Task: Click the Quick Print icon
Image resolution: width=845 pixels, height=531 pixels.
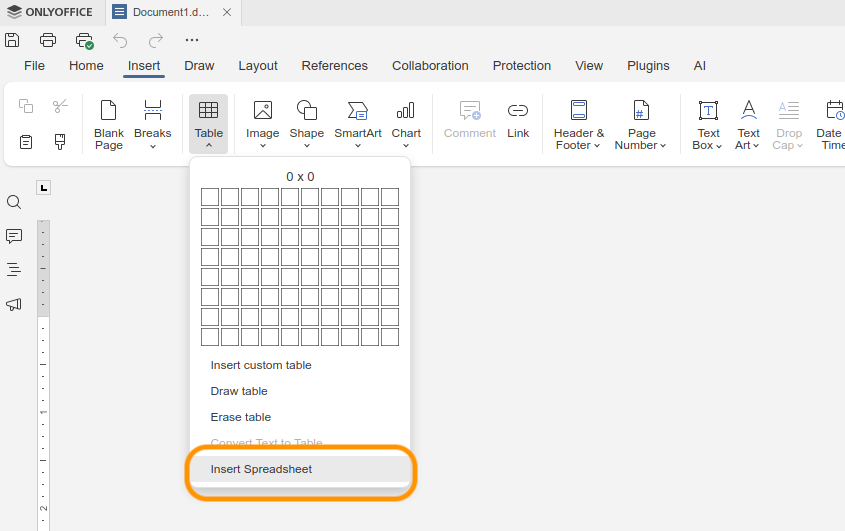Action: tap(84, 40)
